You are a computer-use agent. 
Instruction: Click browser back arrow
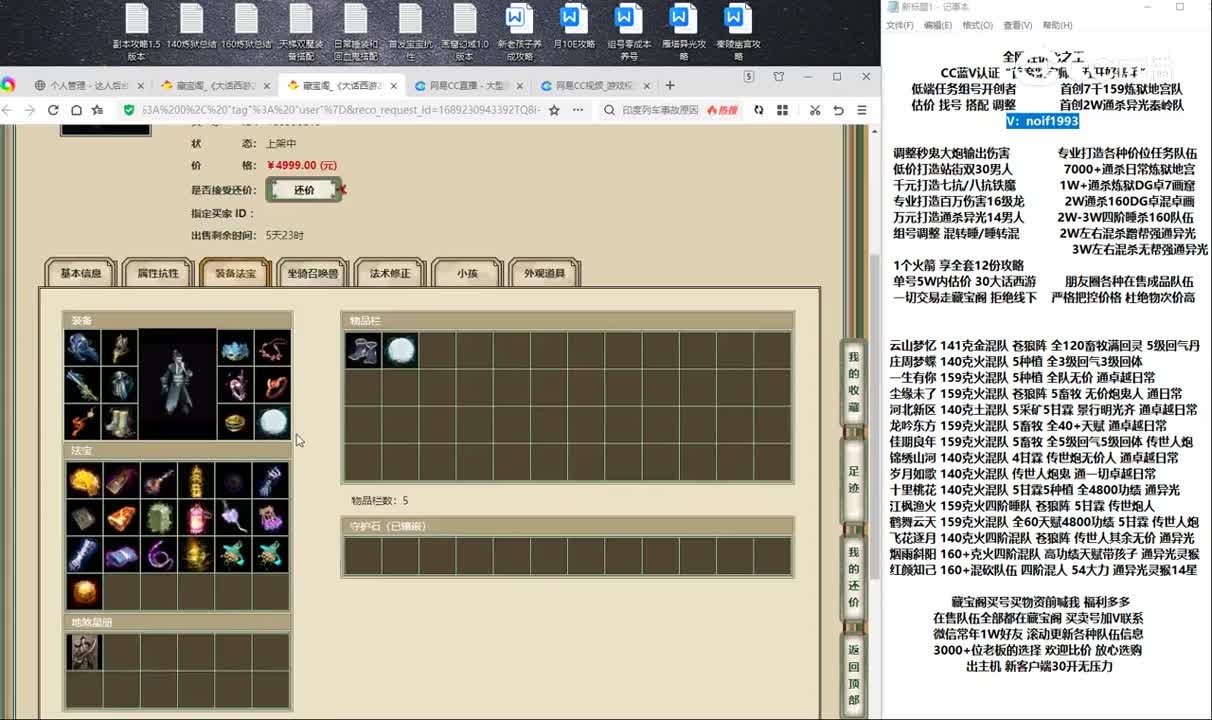(9, 110)
